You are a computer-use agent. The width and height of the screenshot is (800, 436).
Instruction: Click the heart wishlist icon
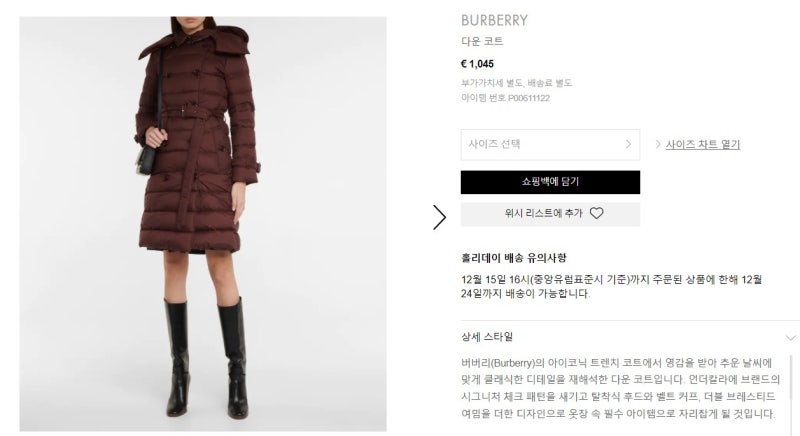click(x=596, y=213)
